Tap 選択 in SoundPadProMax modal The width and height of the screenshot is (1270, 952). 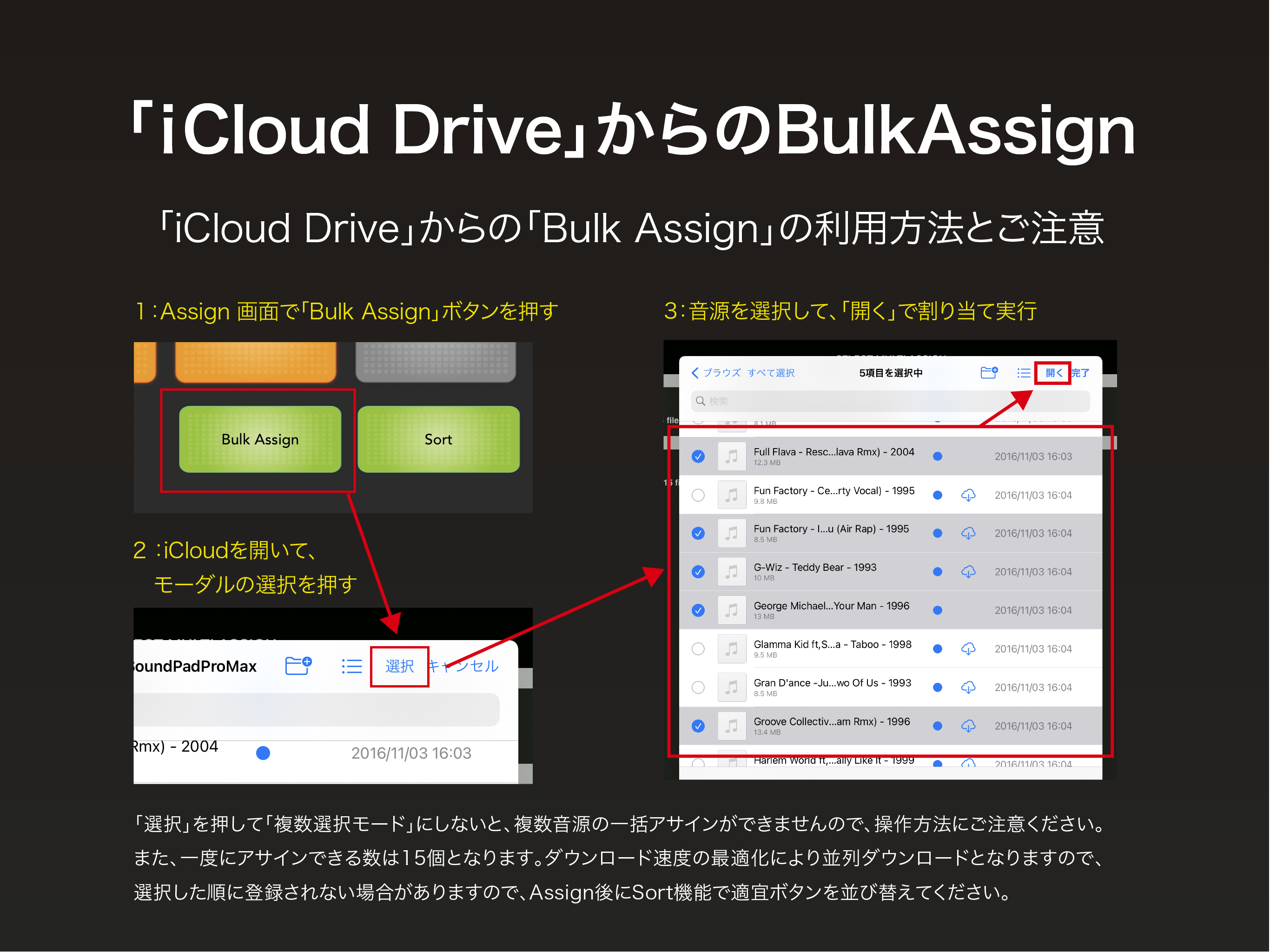point(400,666)
